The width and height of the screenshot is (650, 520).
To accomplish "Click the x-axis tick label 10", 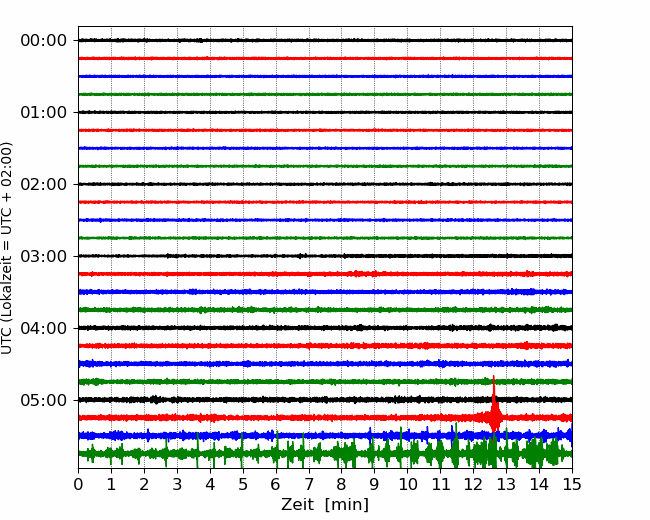I will point(407,484).
